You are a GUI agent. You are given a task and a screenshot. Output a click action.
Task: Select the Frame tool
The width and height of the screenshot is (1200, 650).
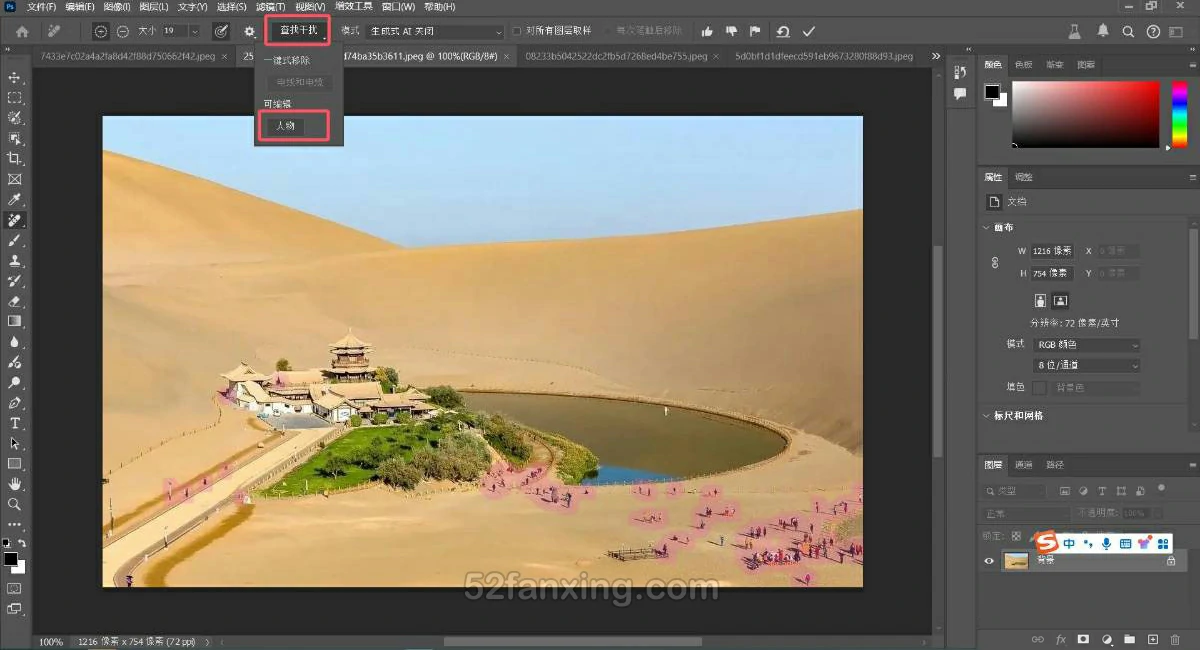15,179
